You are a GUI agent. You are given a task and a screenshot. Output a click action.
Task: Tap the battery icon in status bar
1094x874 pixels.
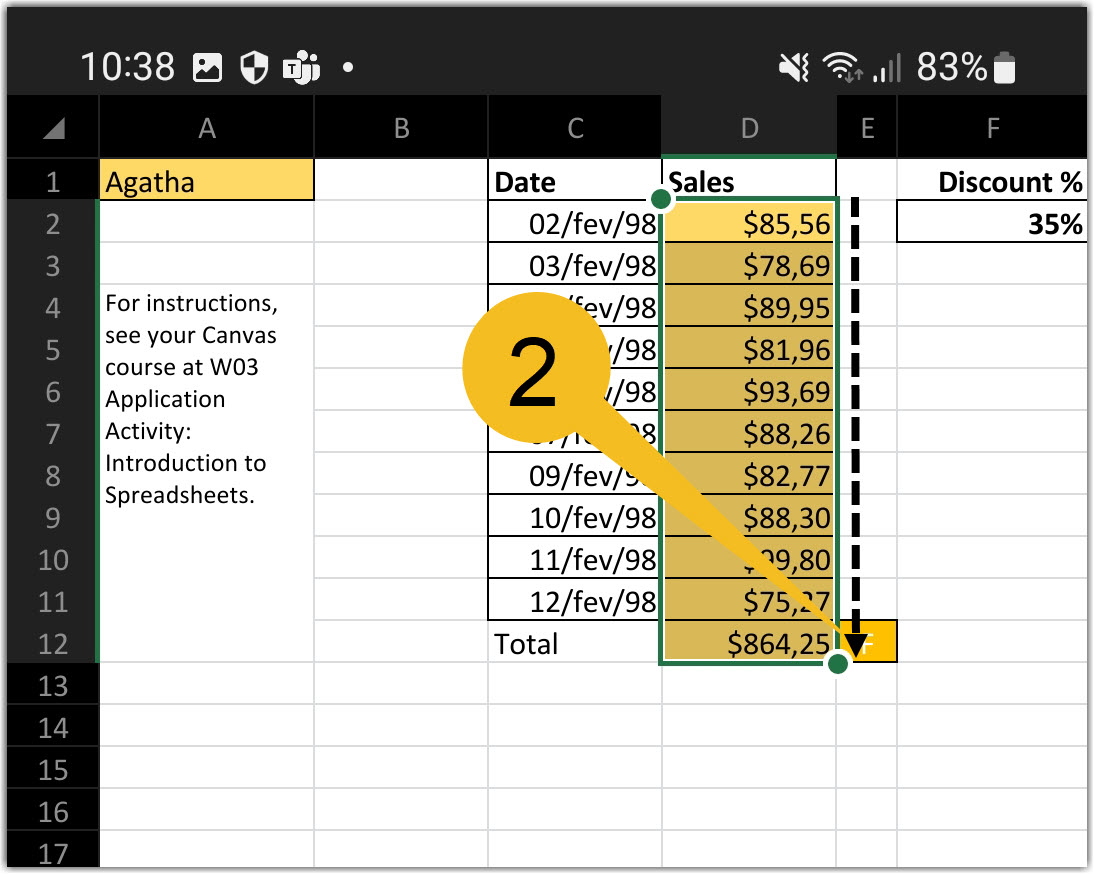tap(1004, 68)
